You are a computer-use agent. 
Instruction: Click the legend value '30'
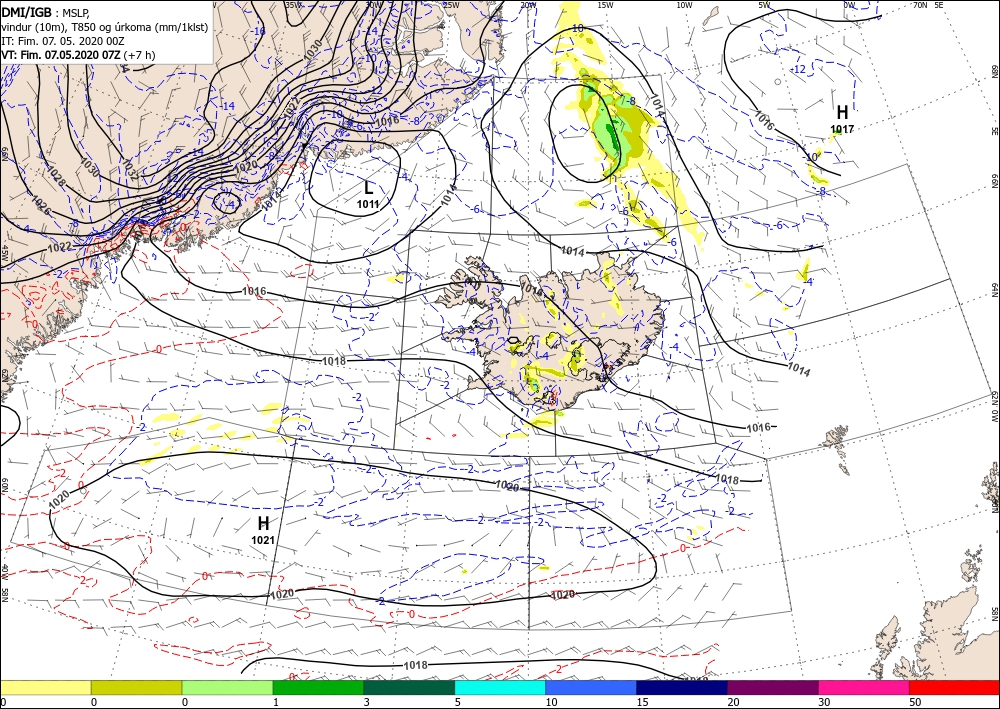coord(823,702)
